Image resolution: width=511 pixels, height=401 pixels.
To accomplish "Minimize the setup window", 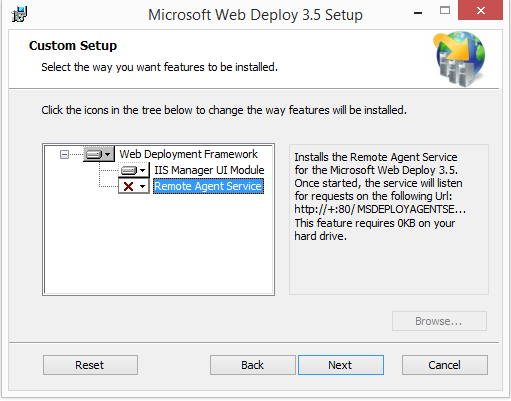I will click(x=418, y=12).
